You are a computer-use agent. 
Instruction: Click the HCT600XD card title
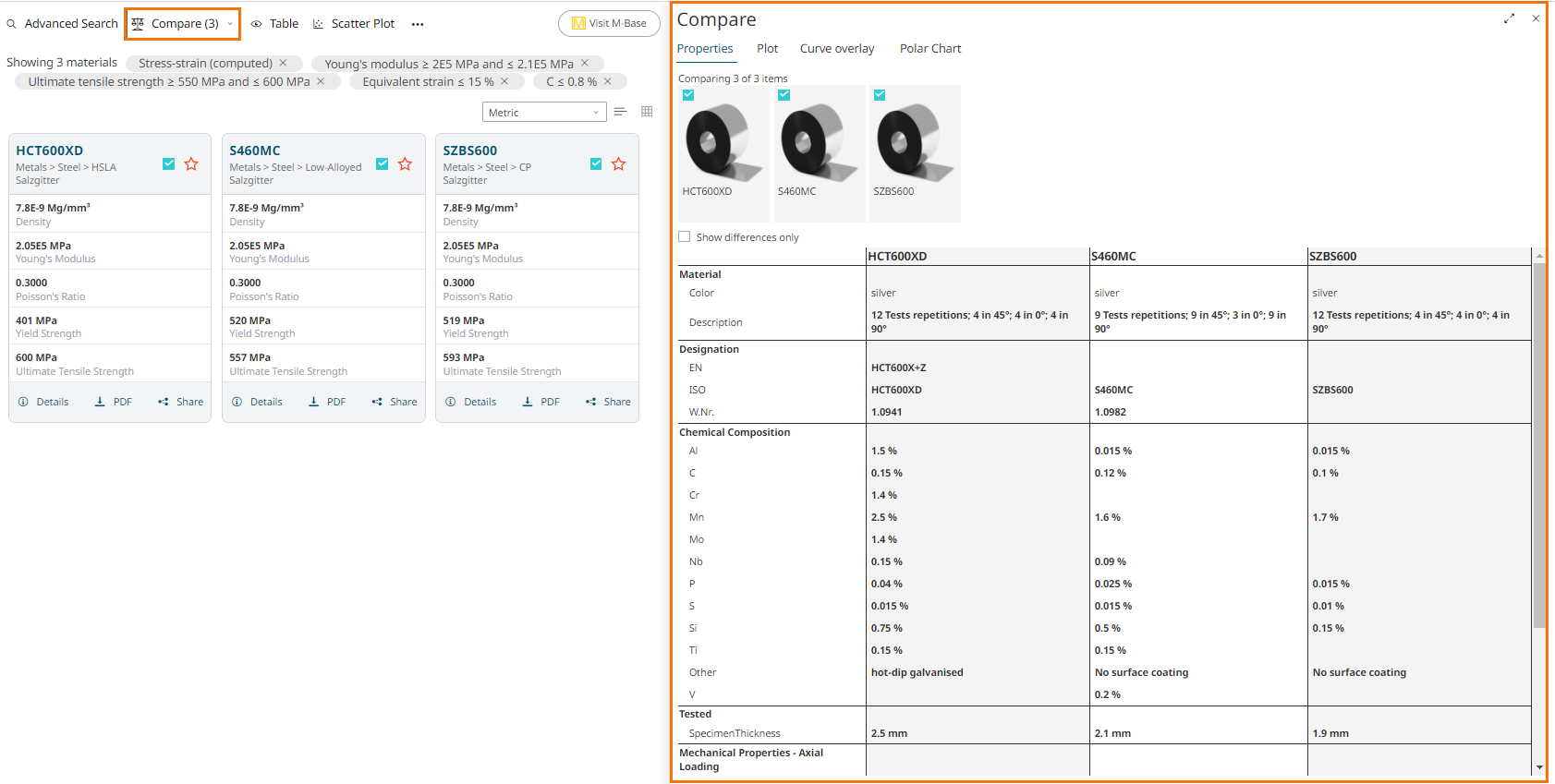[50, 151]
